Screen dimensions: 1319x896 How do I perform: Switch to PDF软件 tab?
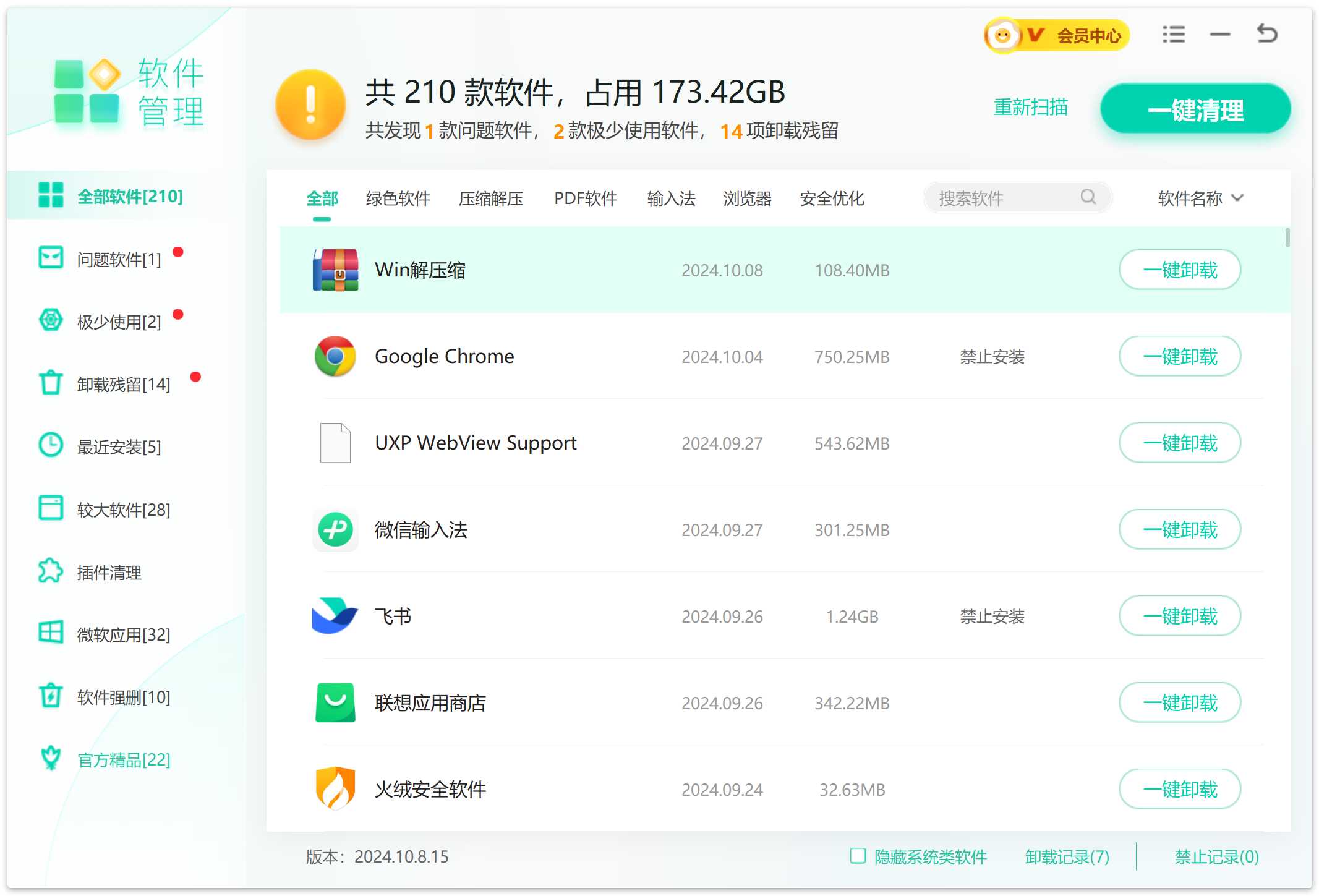(x=586, y=198)
